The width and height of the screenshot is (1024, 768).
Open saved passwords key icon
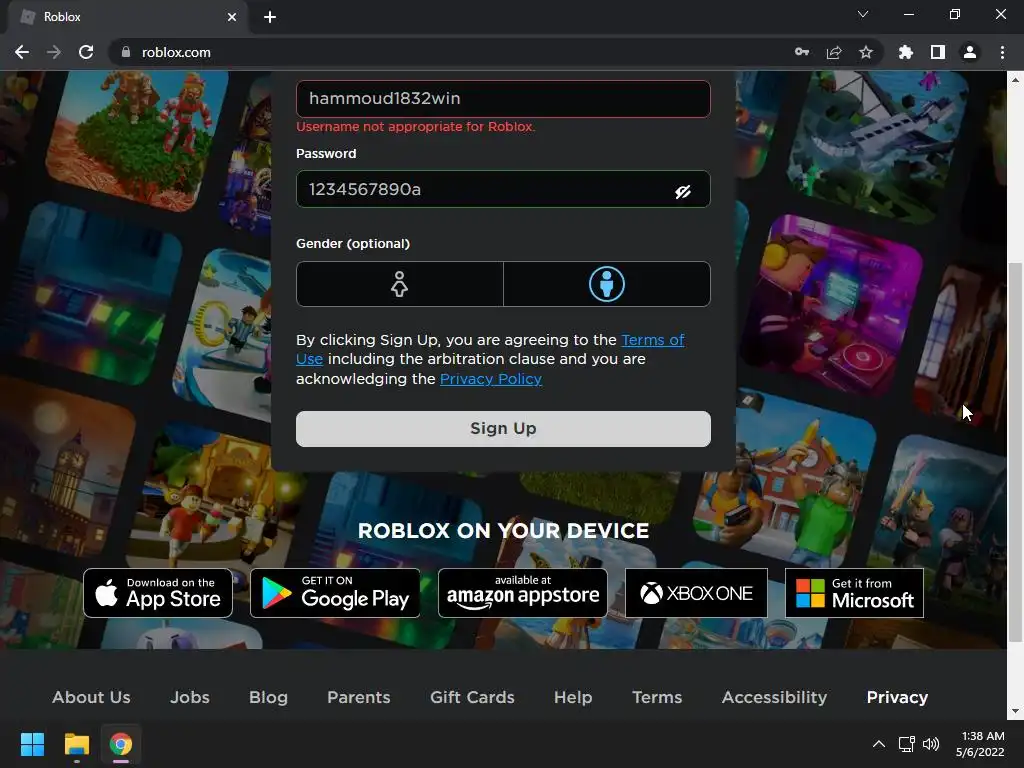(x=802, y=52)
